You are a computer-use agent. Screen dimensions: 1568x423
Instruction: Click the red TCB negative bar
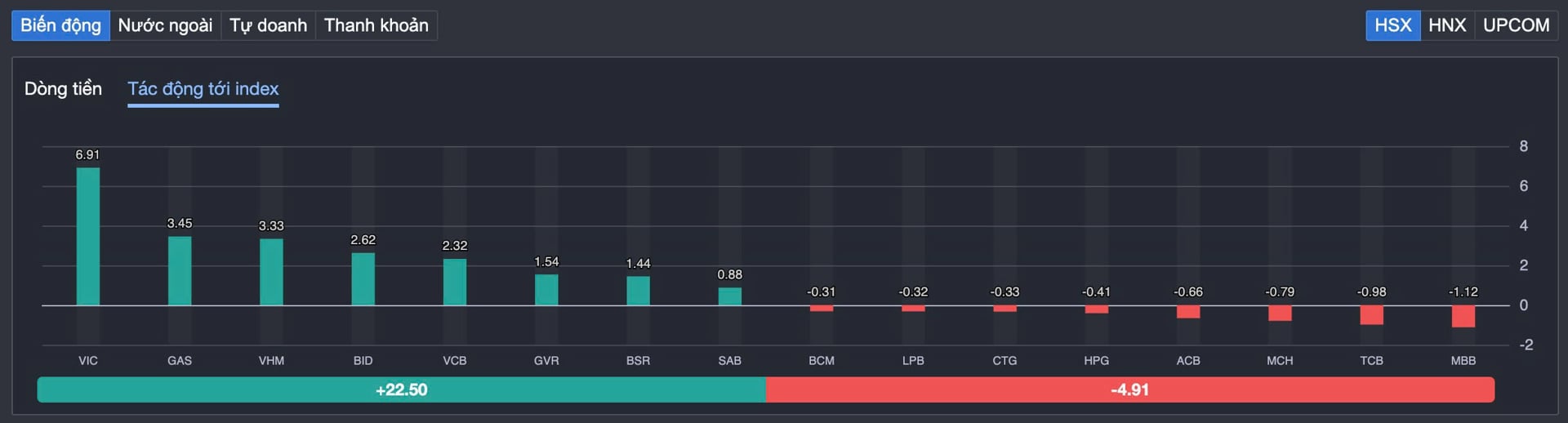(x=1371, y=315)
